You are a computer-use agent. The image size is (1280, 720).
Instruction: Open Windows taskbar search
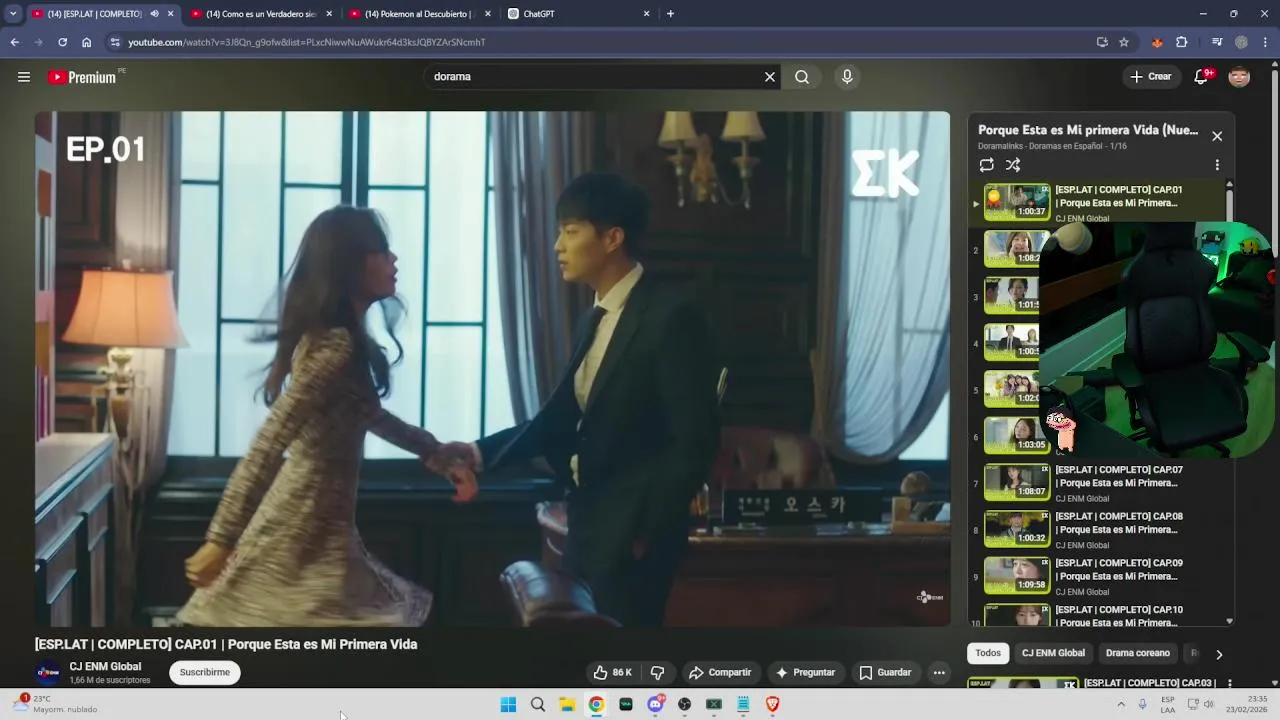(x=538, y=705)
